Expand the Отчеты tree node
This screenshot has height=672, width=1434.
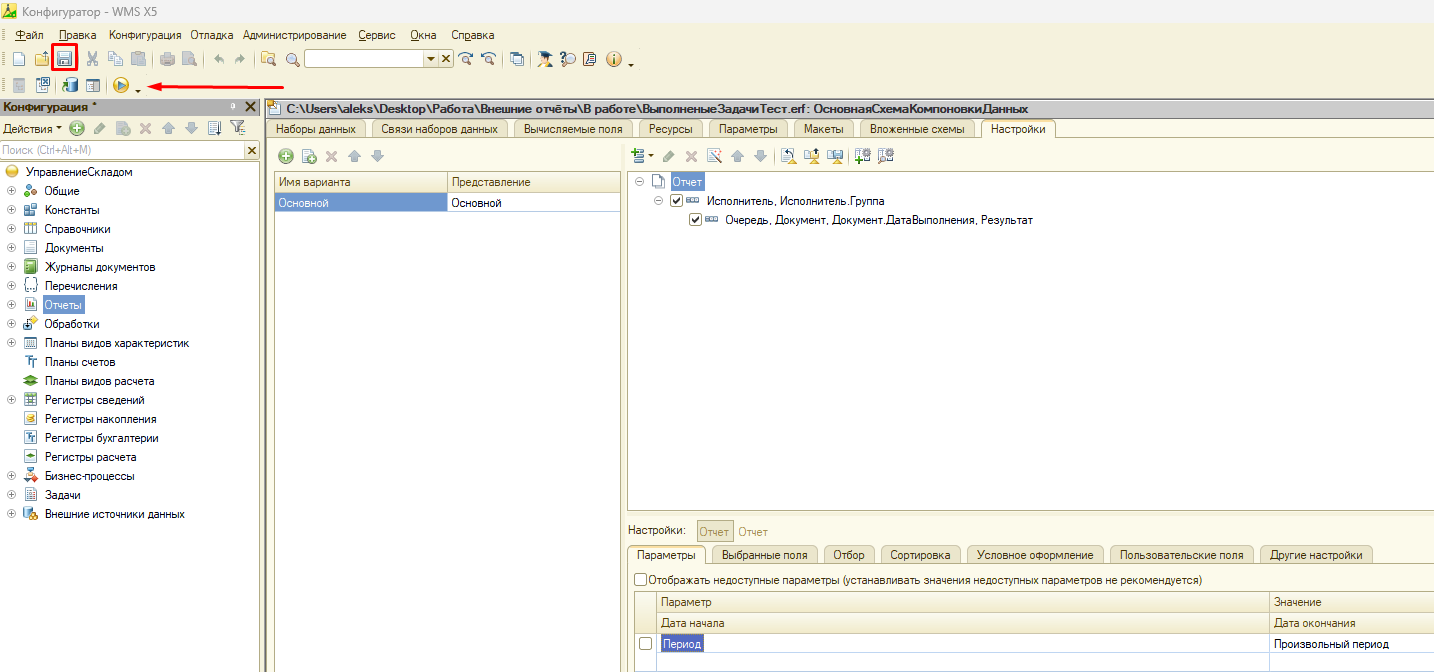coord(11,305)
